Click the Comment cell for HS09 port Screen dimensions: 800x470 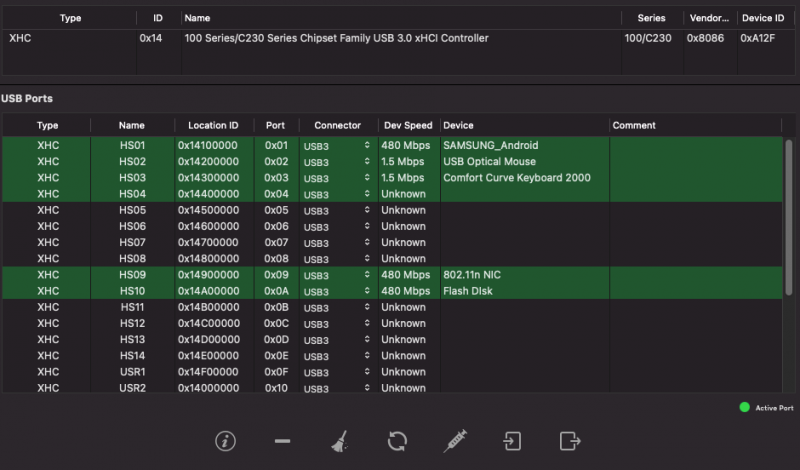[x=694, y=275]
